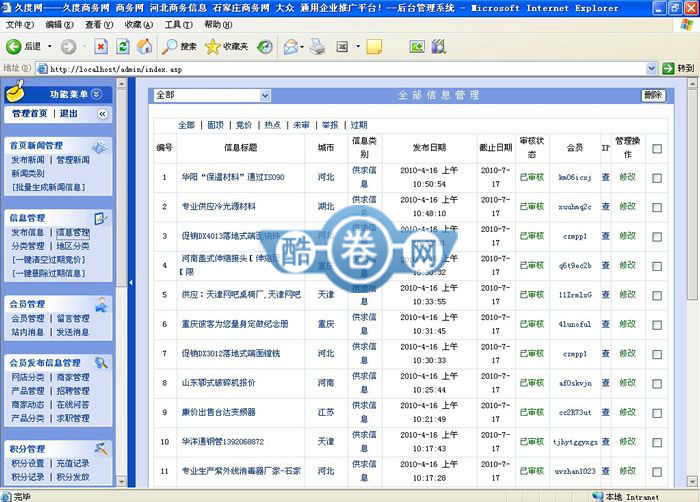Image resolution: width=700 pixels, height=502 pixels.
Task: Open the Favorites star toolbar button
Action: tap(226, 46)
